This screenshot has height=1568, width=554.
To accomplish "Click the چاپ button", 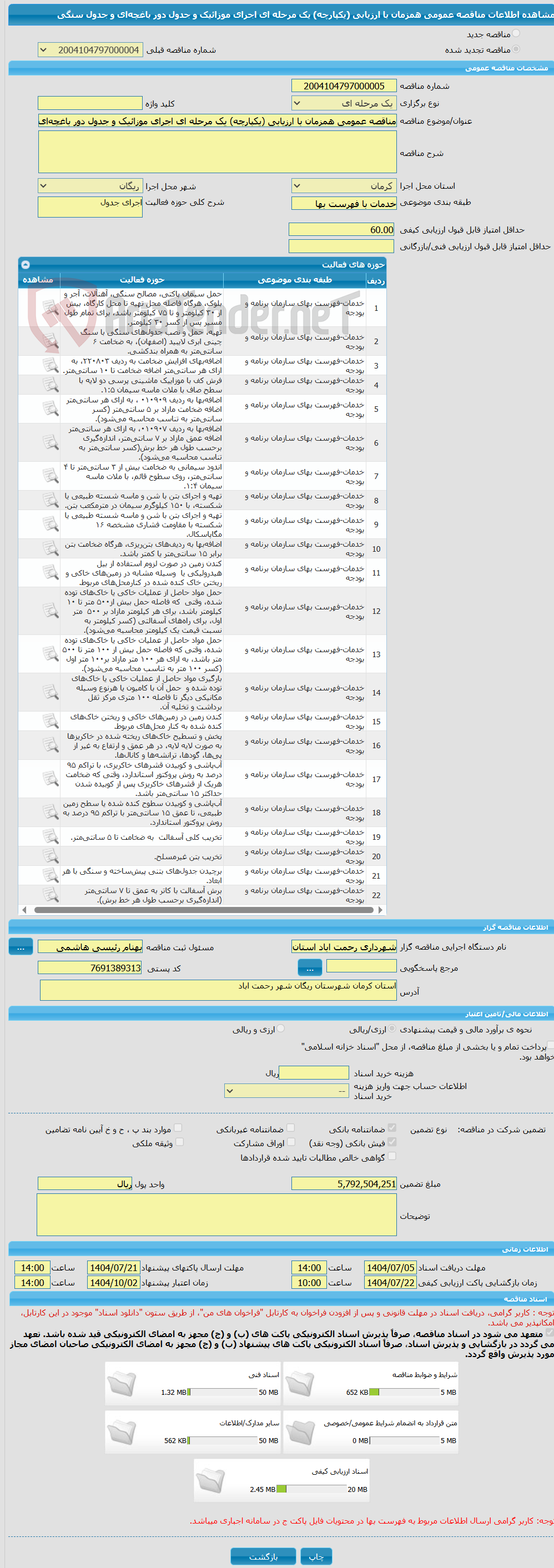I will pyautogui.click(x=316, y=1556).
